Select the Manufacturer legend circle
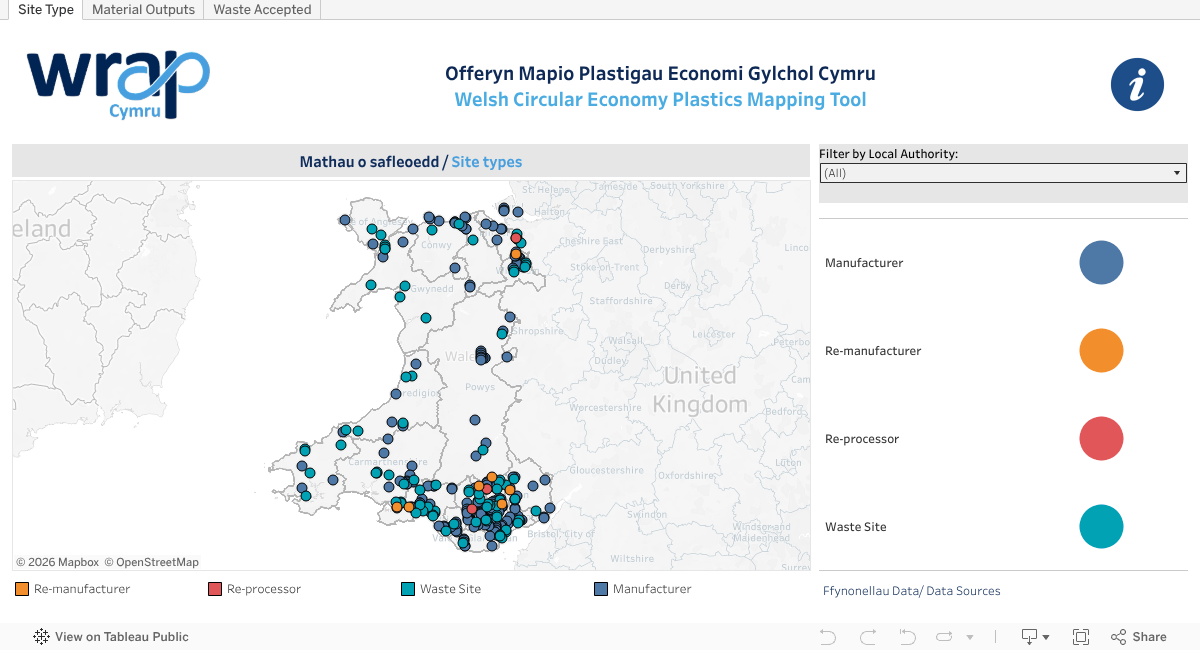Viewport: 1200px width, 650px height. coord(1101,263)
